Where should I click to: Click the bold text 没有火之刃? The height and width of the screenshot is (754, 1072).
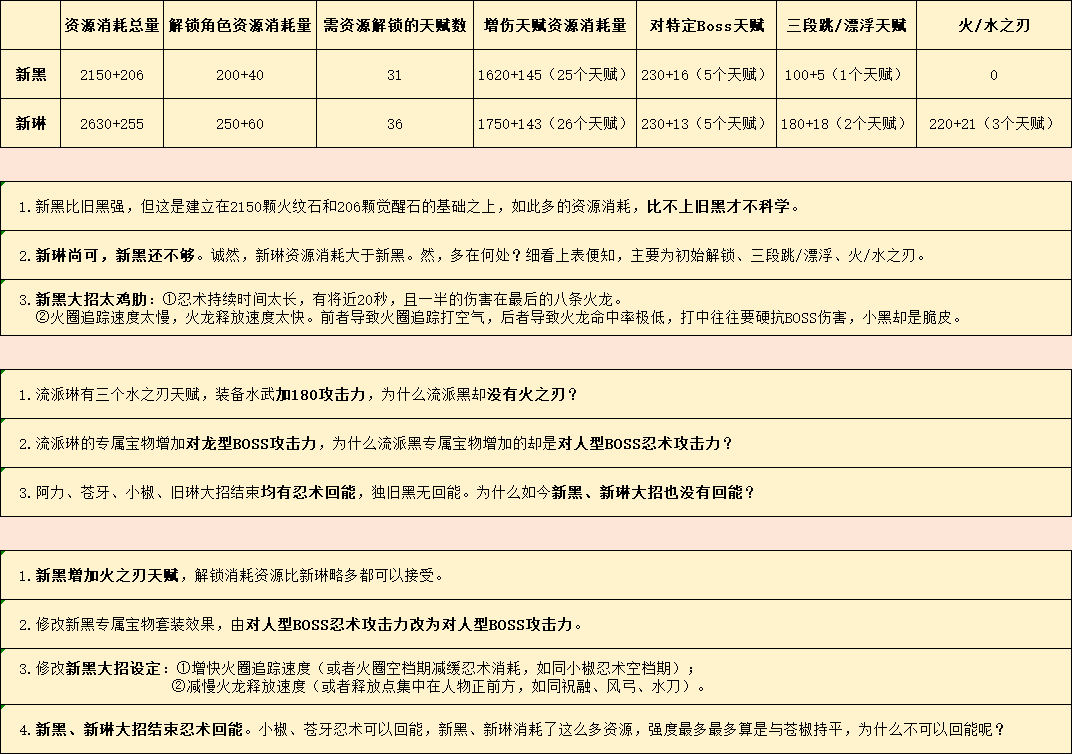[525, 394]
